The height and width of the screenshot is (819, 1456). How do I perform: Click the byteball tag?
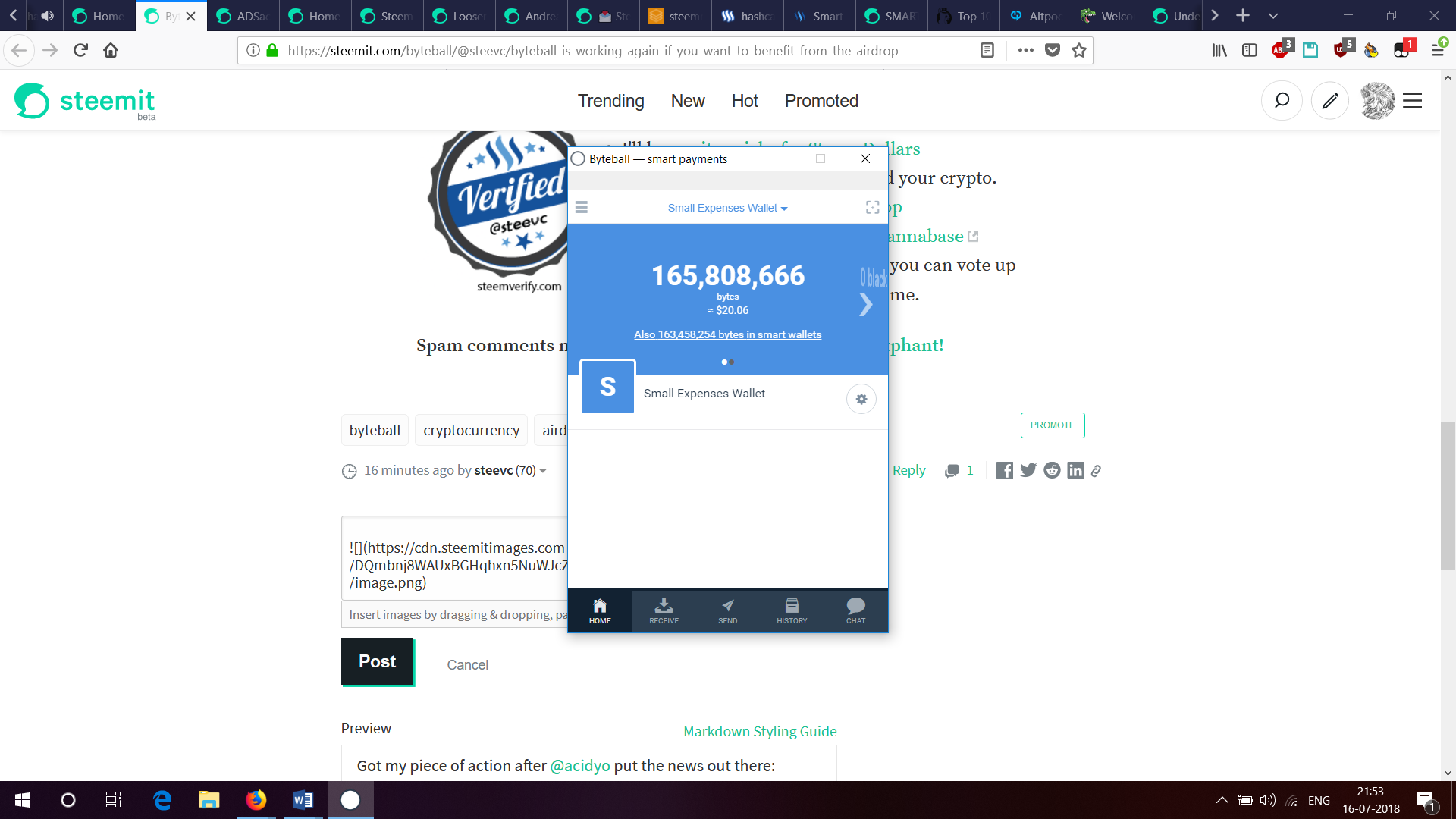point(375,430)
